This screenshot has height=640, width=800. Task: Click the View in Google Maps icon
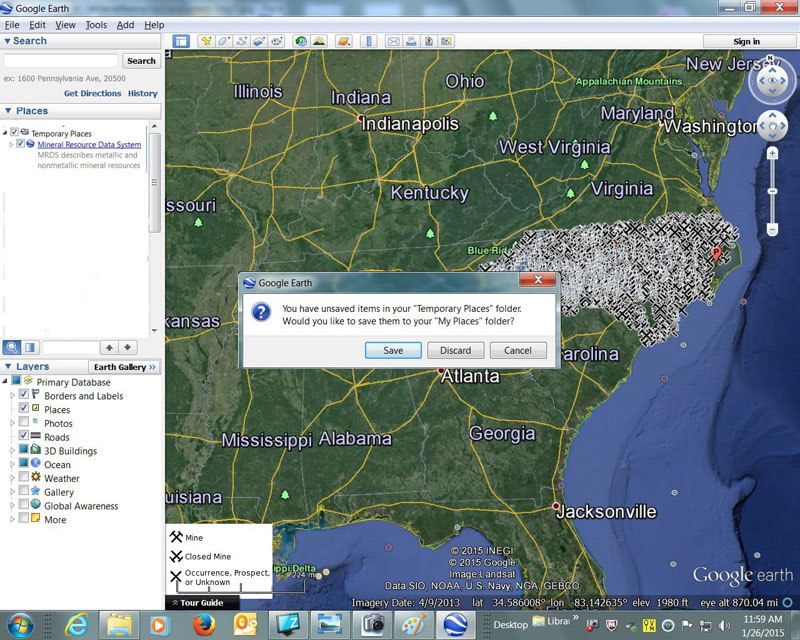tap(446, 41)
